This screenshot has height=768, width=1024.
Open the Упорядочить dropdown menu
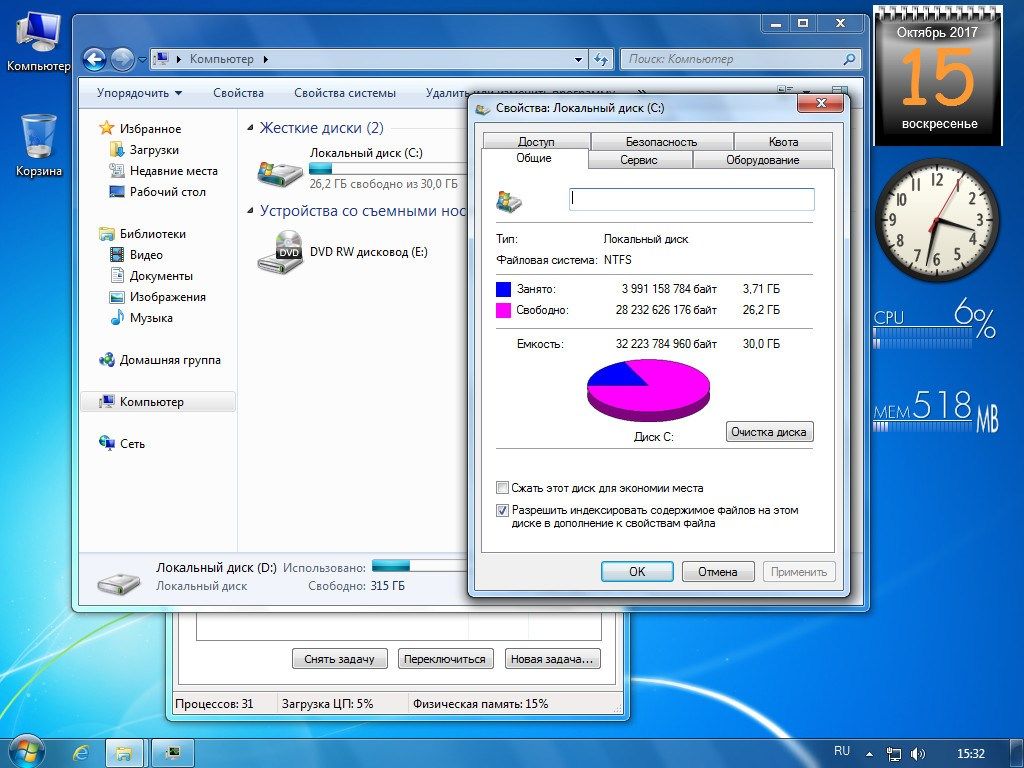pyautogui.click(x=139, y=93)
